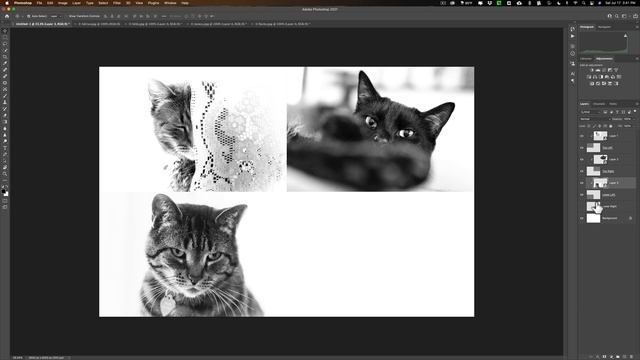640x360 pixels.
Task: Open the Window menu
Action: [x=170, y=3]
